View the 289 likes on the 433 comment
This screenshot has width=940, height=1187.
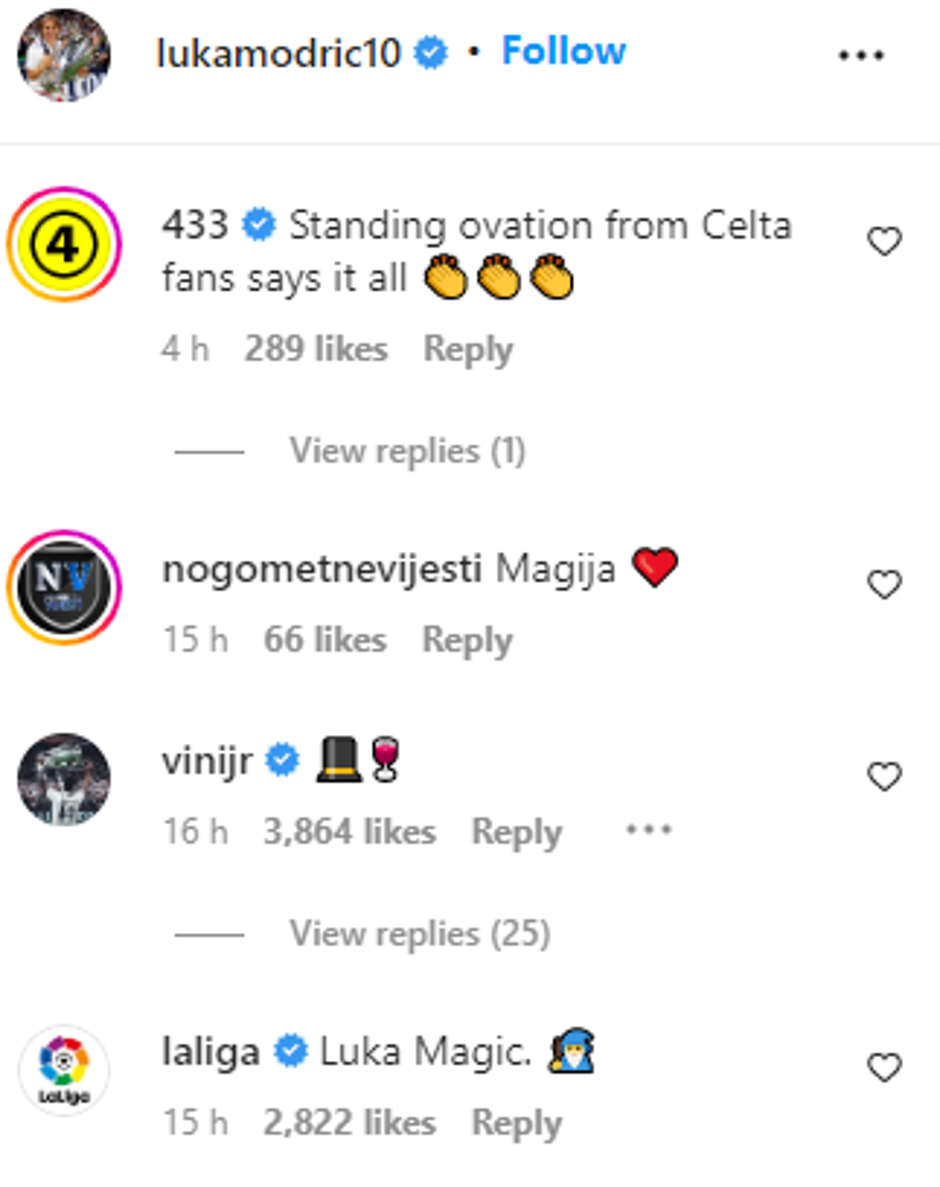[x=315, y=350]
